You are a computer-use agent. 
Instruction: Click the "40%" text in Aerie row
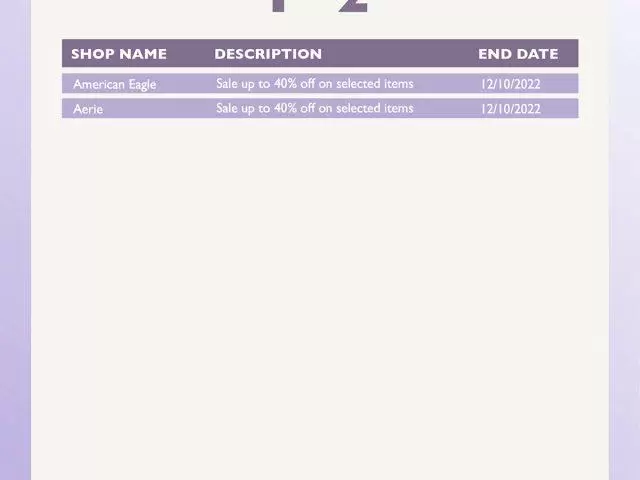[x=285, y=108]
